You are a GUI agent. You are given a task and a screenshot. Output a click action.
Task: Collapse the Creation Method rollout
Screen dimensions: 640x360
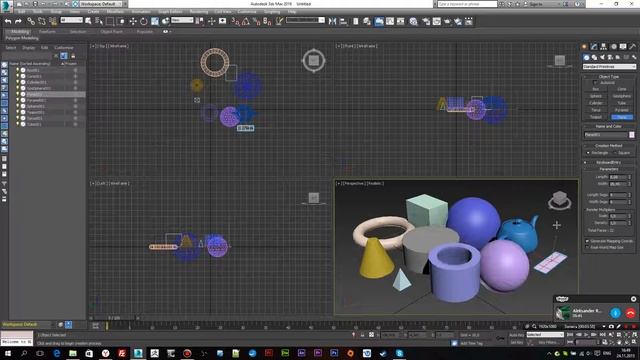609,146
